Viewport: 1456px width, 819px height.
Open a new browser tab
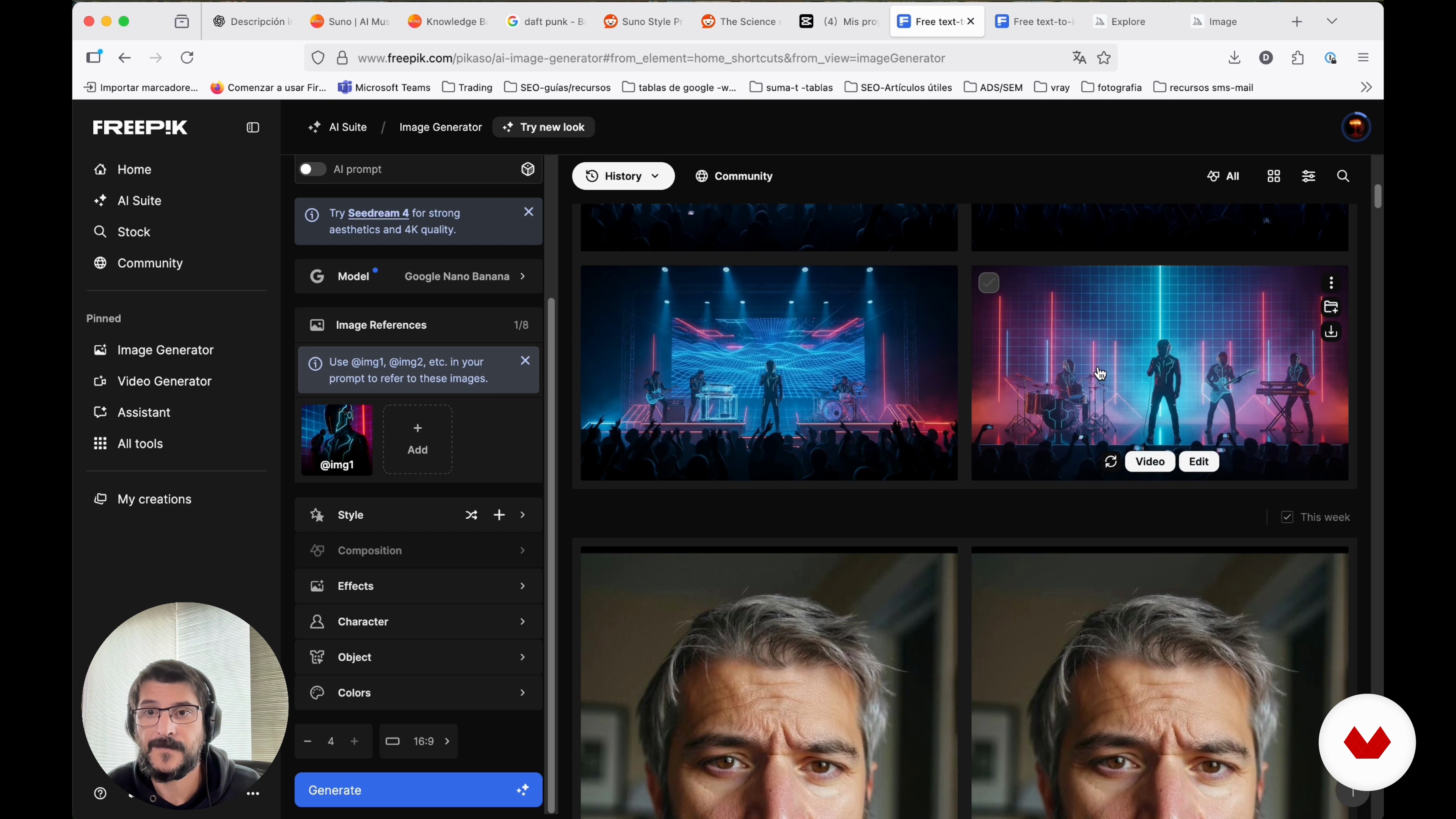click(x=1297, y=22)
